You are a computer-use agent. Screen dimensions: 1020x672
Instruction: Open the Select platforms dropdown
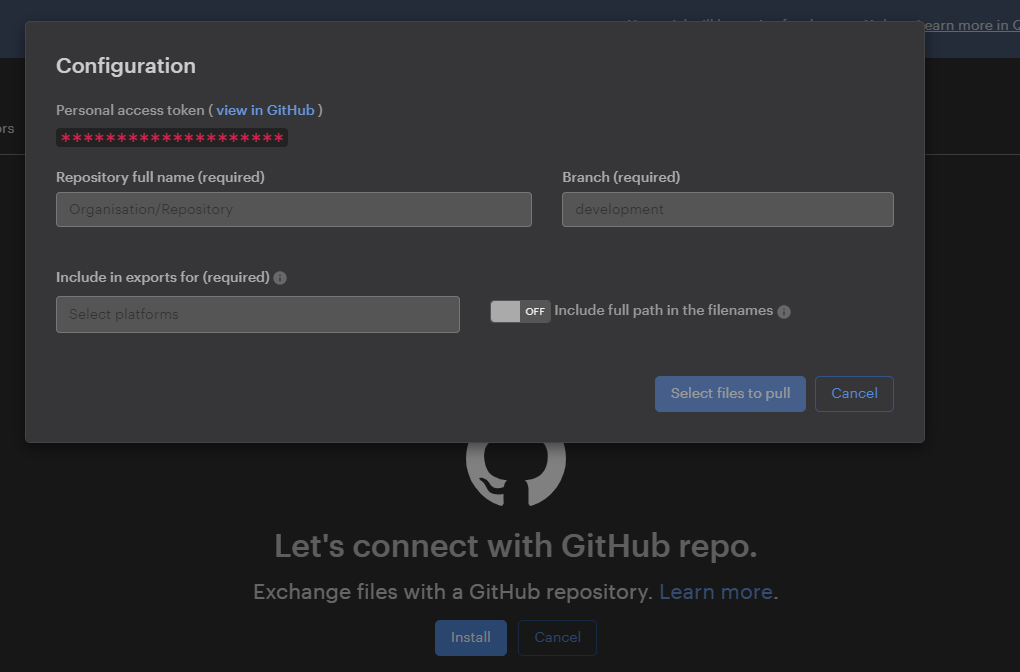click(x=258, y=314)
